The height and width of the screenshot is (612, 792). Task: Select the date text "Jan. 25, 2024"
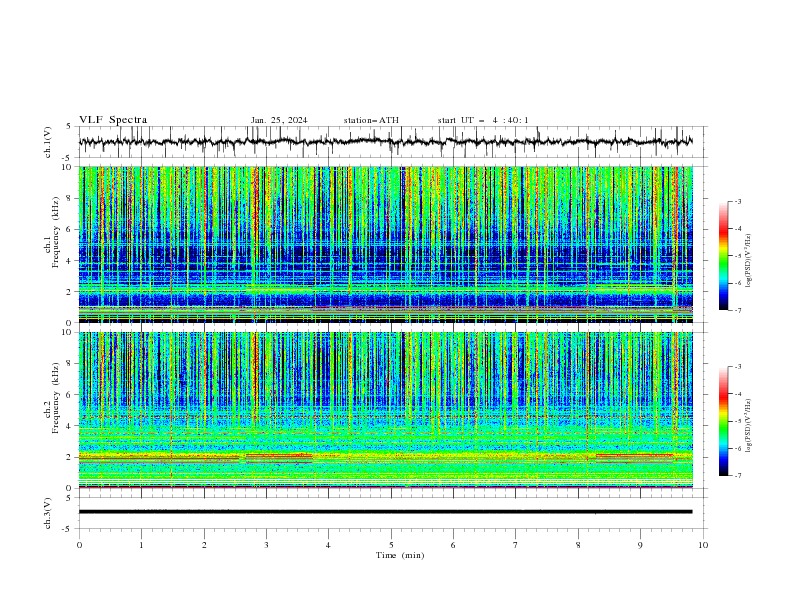tap(279, 120)
